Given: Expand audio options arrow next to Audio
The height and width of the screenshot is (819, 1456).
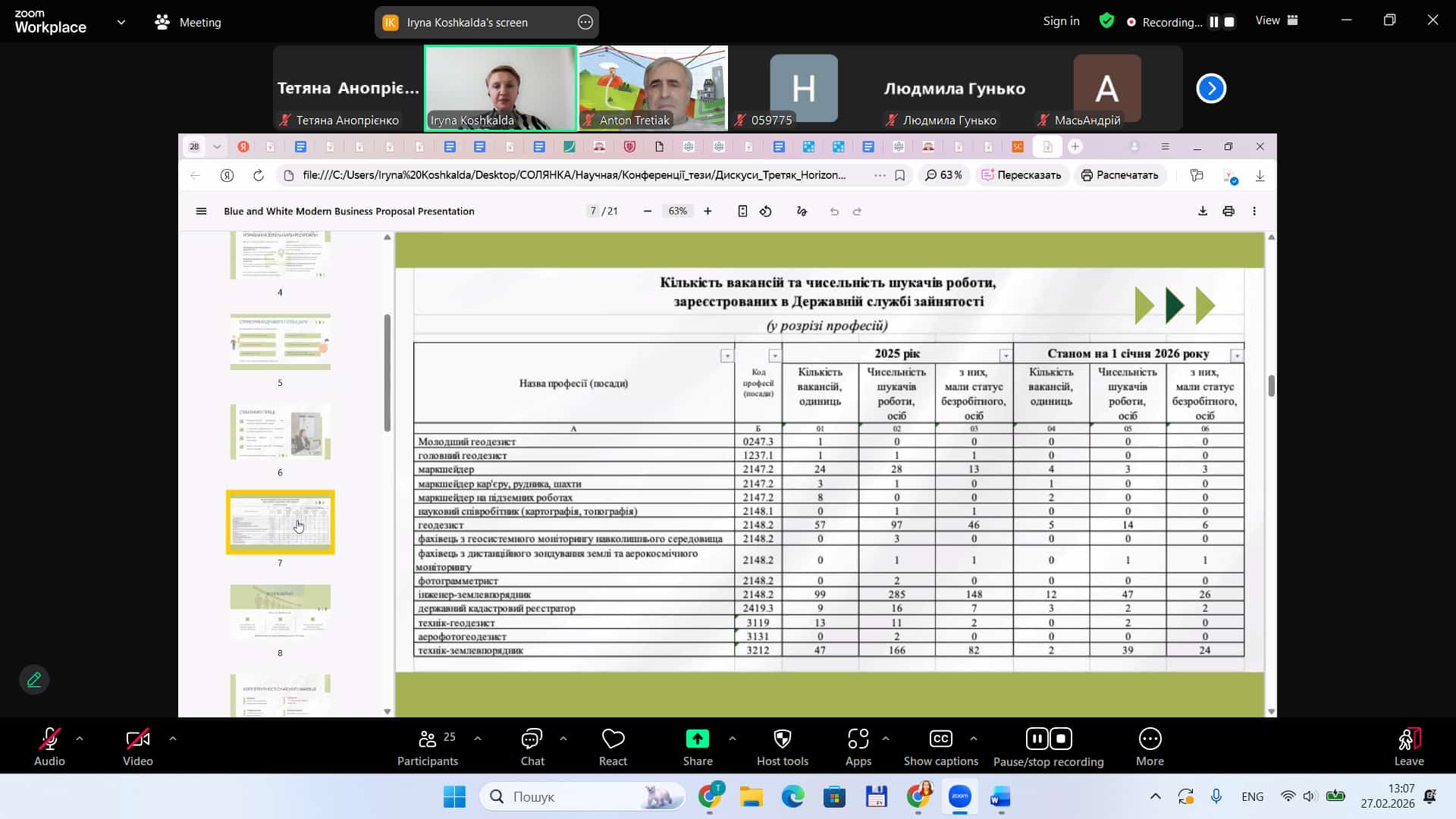Looking at the screenshot, I should [x=80, y=738].
